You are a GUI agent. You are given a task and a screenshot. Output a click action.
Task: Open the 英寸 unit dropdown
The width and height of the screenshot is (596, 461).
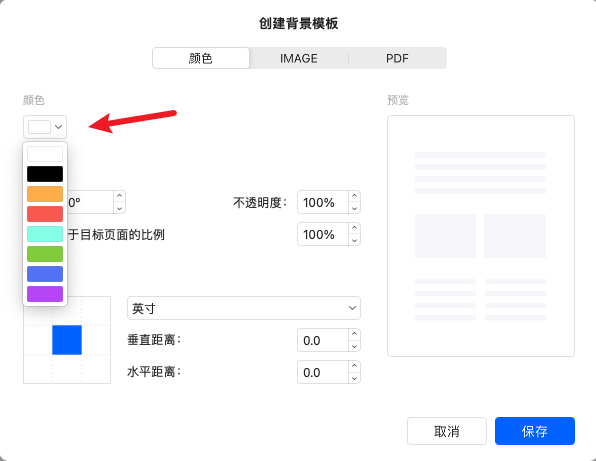click(x=244, y=308)
